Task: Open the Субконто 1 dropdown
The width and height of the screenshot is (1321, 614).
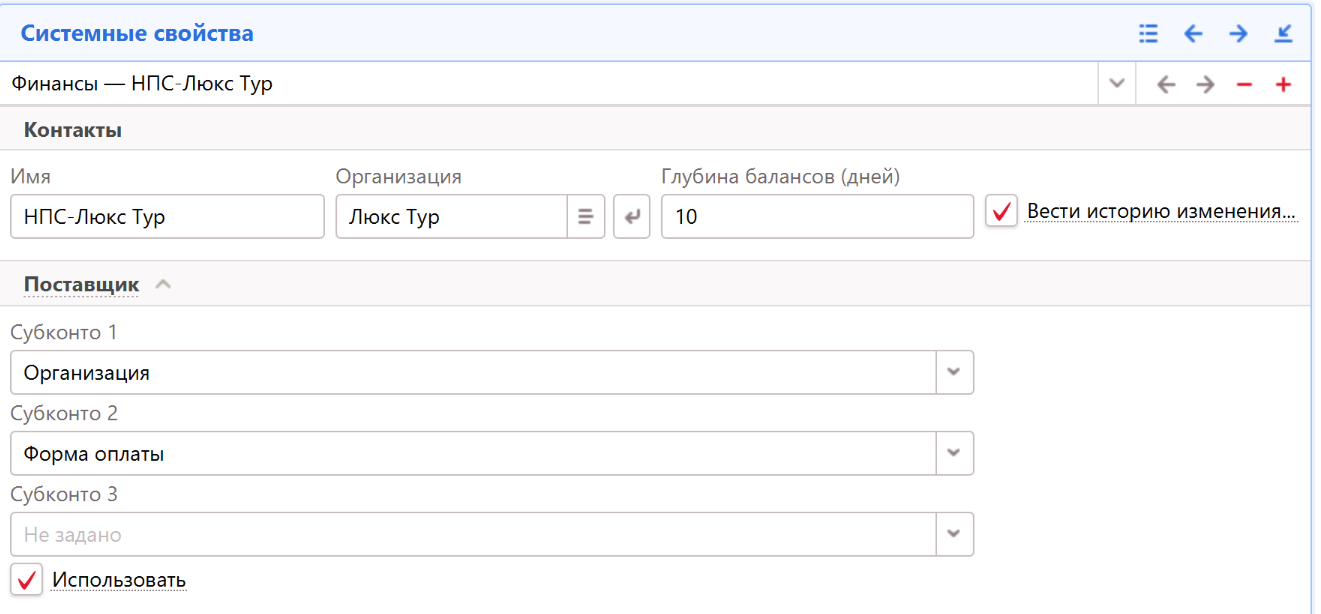Action: (953, 372)
